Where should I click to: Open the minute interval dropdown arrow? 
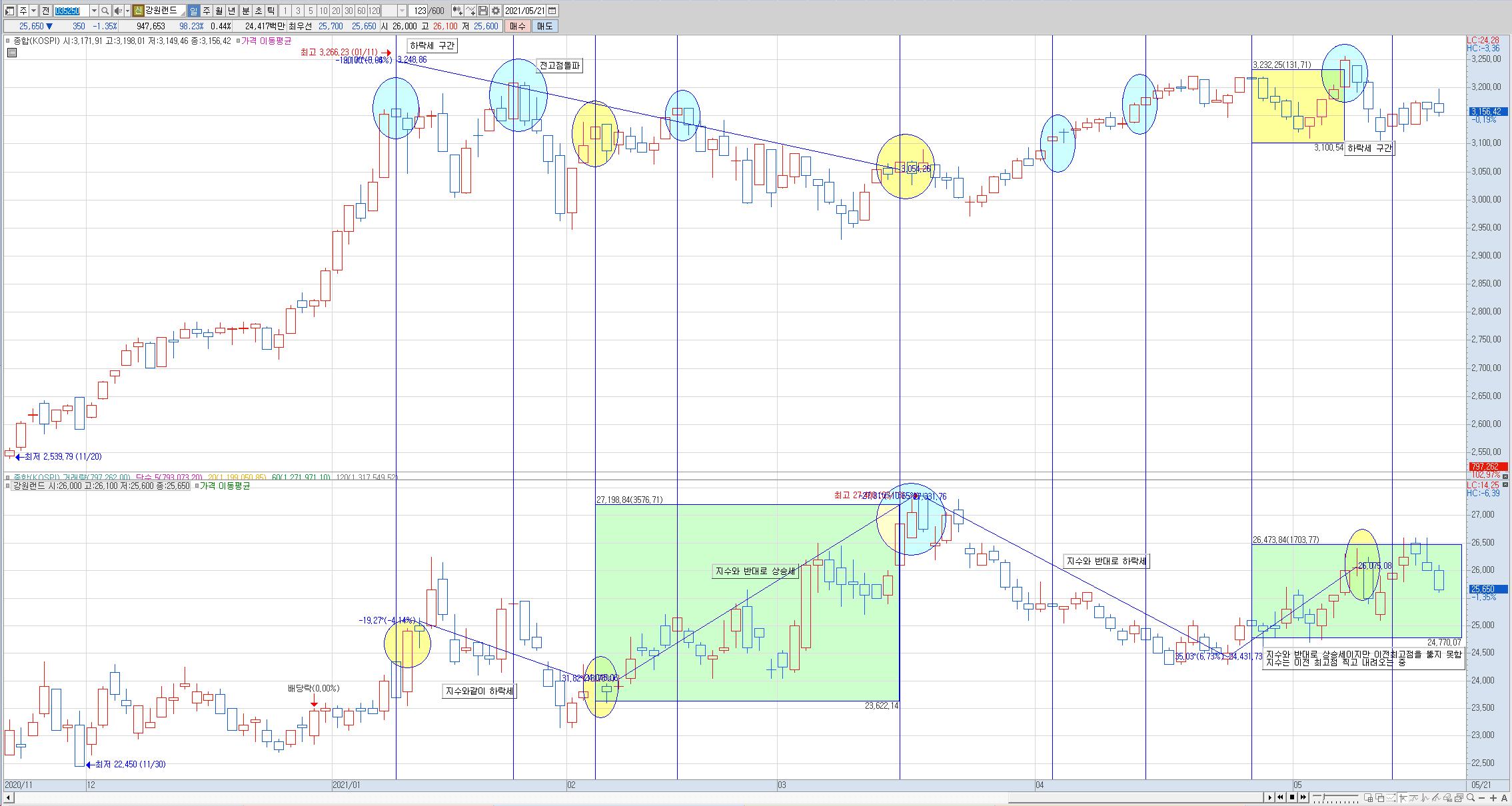tap(402, 11)
